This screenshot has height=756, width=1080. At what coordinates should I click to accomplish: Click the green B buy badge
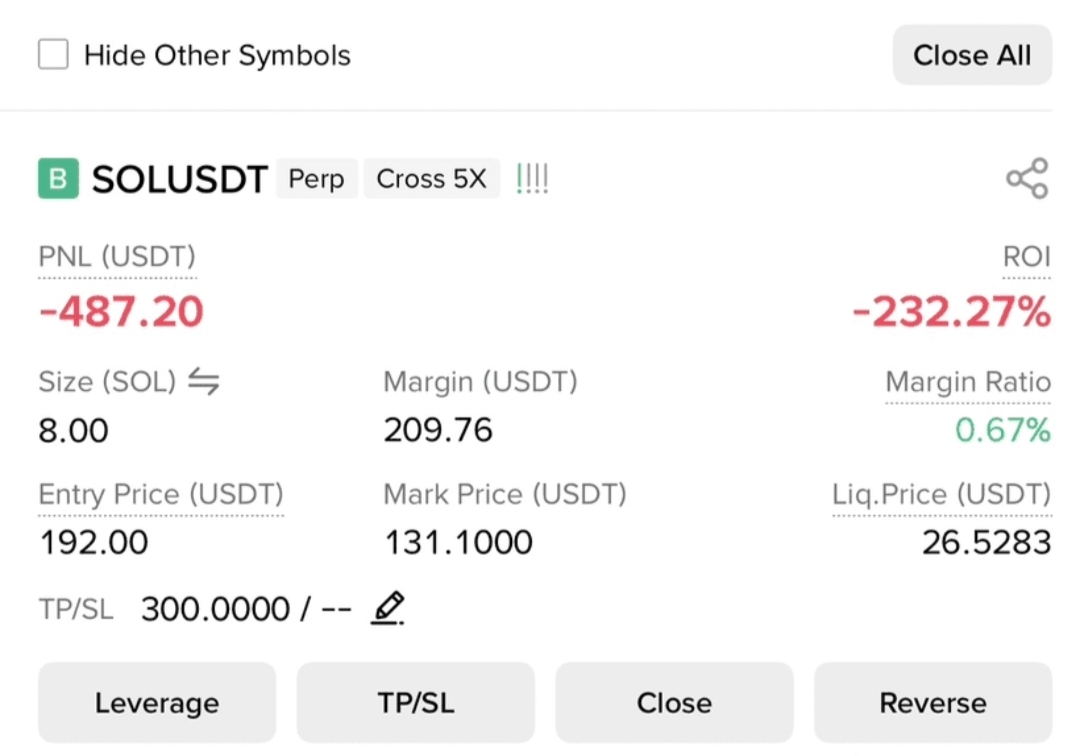[59, 178]
